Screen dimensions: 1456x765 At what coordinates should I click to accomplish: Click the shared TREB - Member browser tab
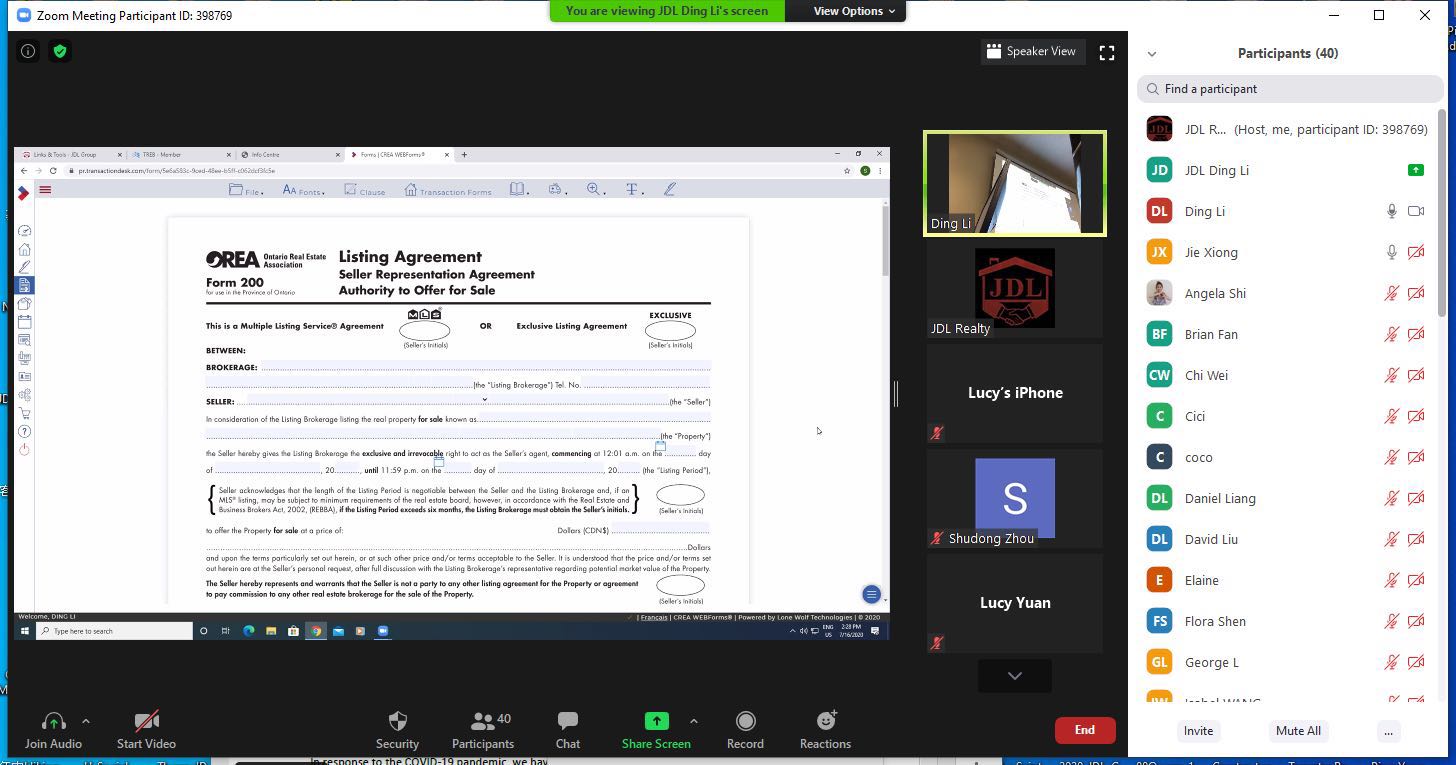coord(179,155)
